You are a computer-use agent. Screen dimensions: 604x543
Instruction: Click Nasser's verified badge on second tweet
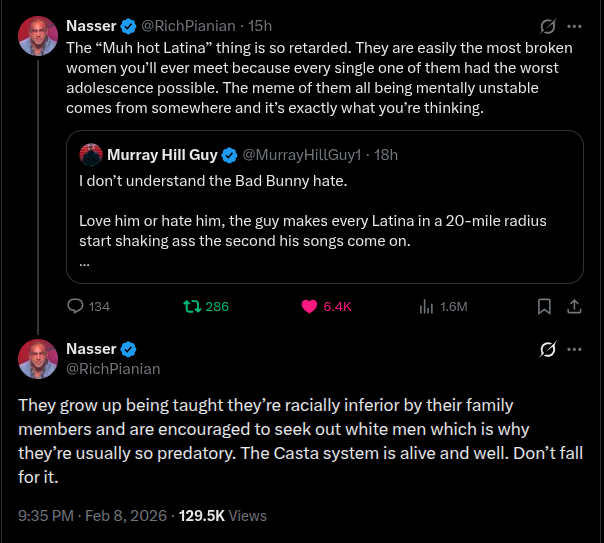click(x=129, y=349)
